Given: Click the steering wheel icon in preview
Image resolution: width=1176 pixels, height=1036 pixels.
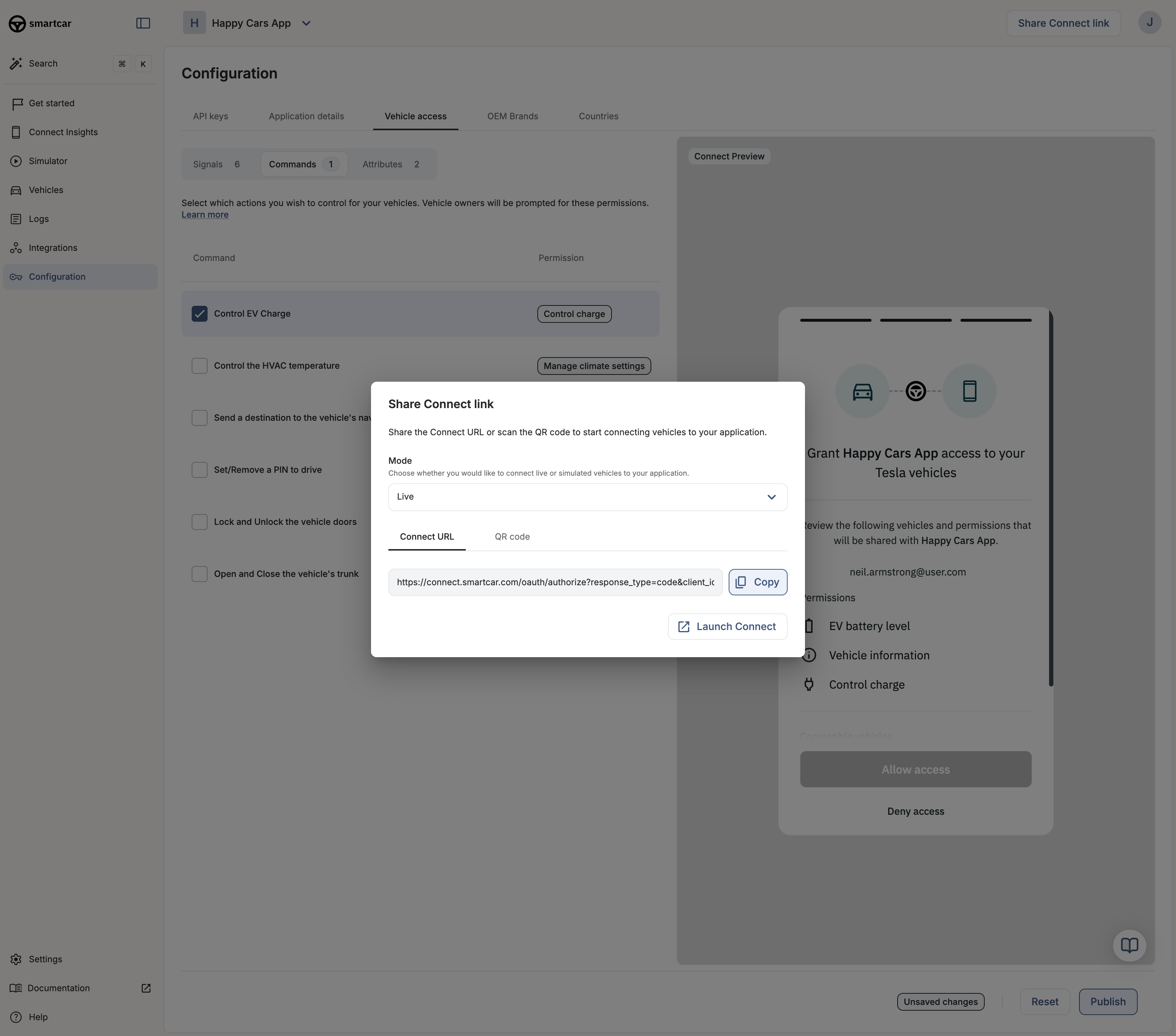Looking at the screenshot, I should click(x=915, y=391).
